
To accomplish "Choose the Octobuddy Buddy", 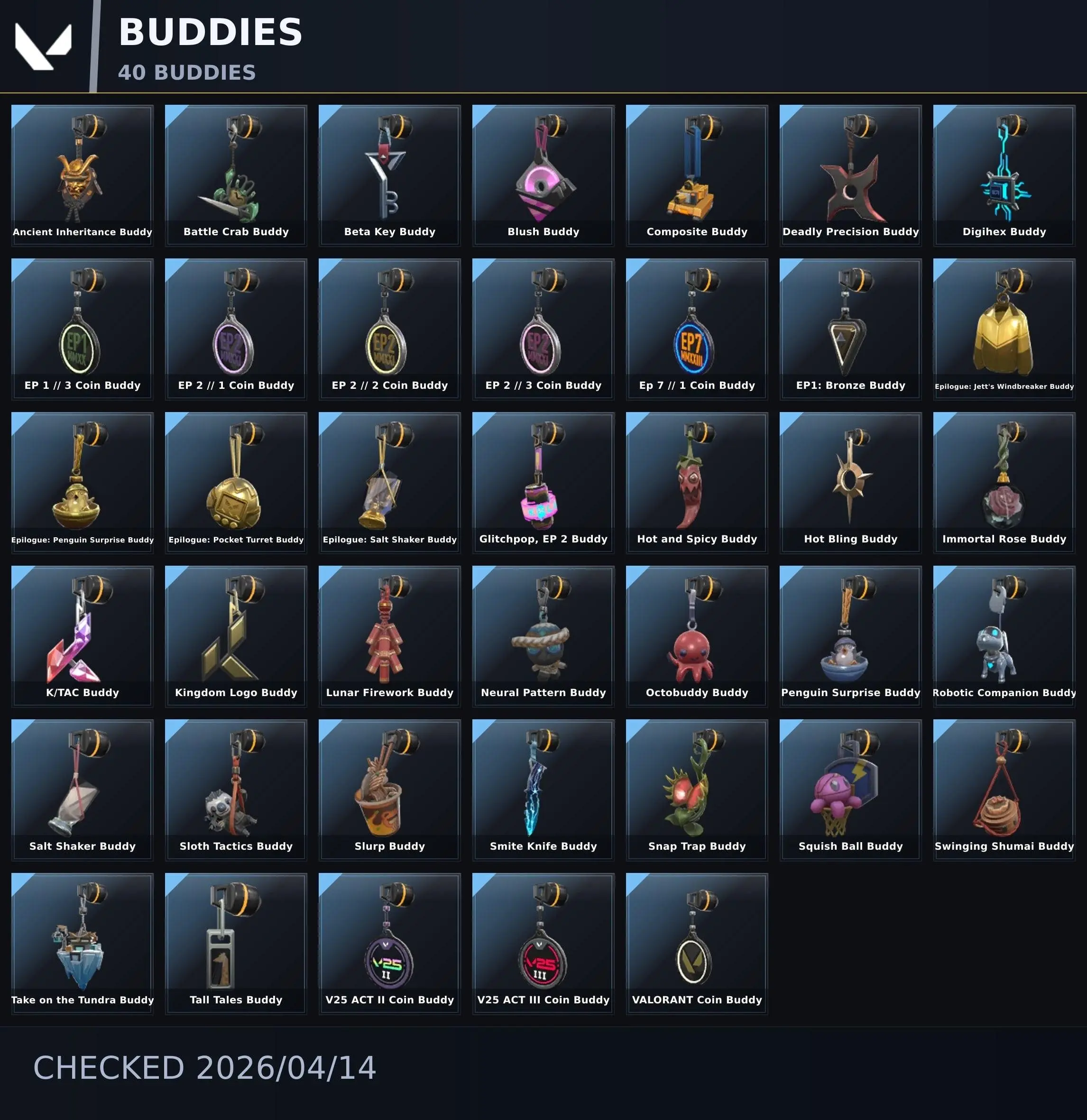I will click(697, 636).
